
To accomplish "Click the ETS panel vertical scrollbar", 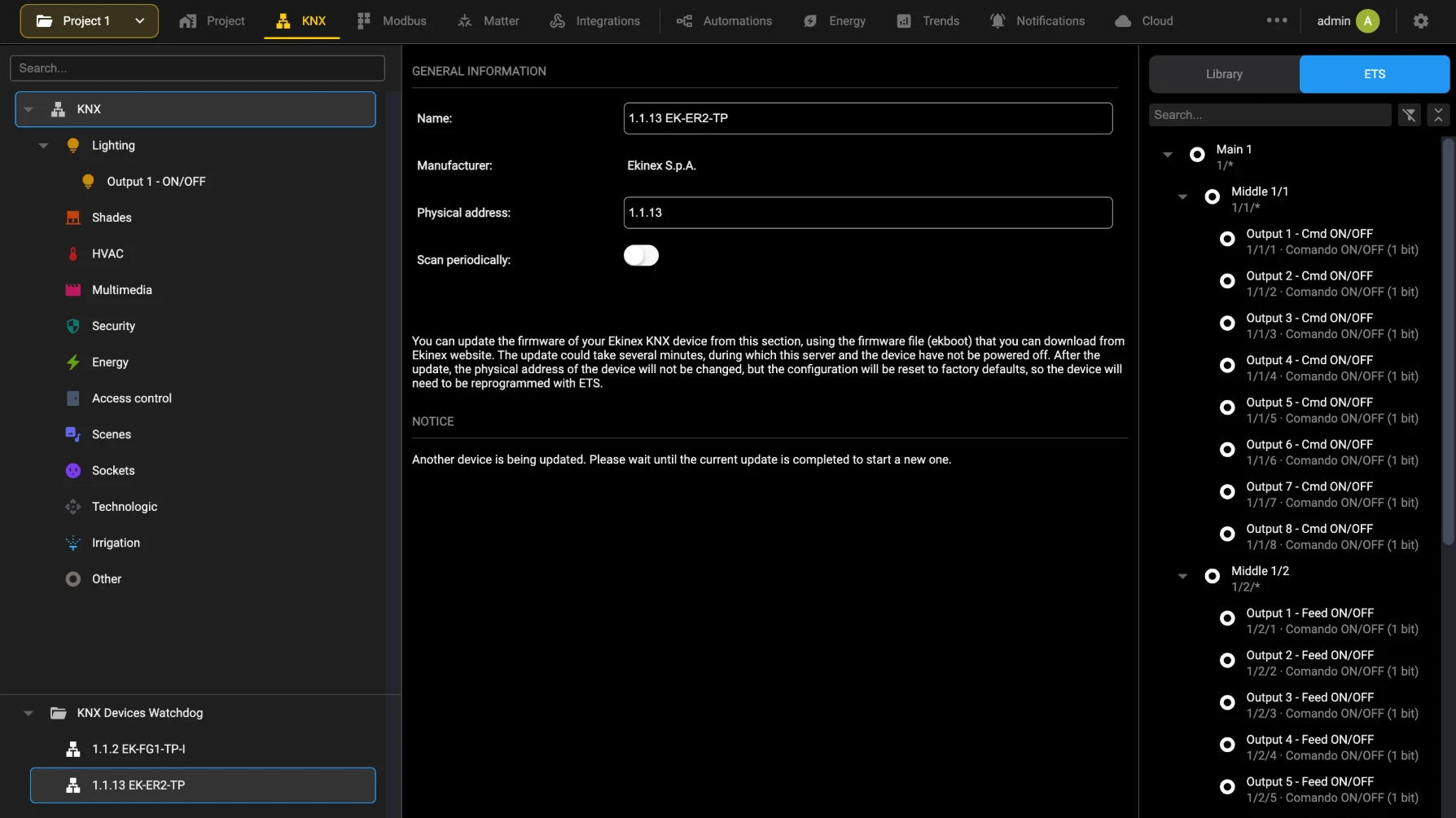I will click(1448, 341).
